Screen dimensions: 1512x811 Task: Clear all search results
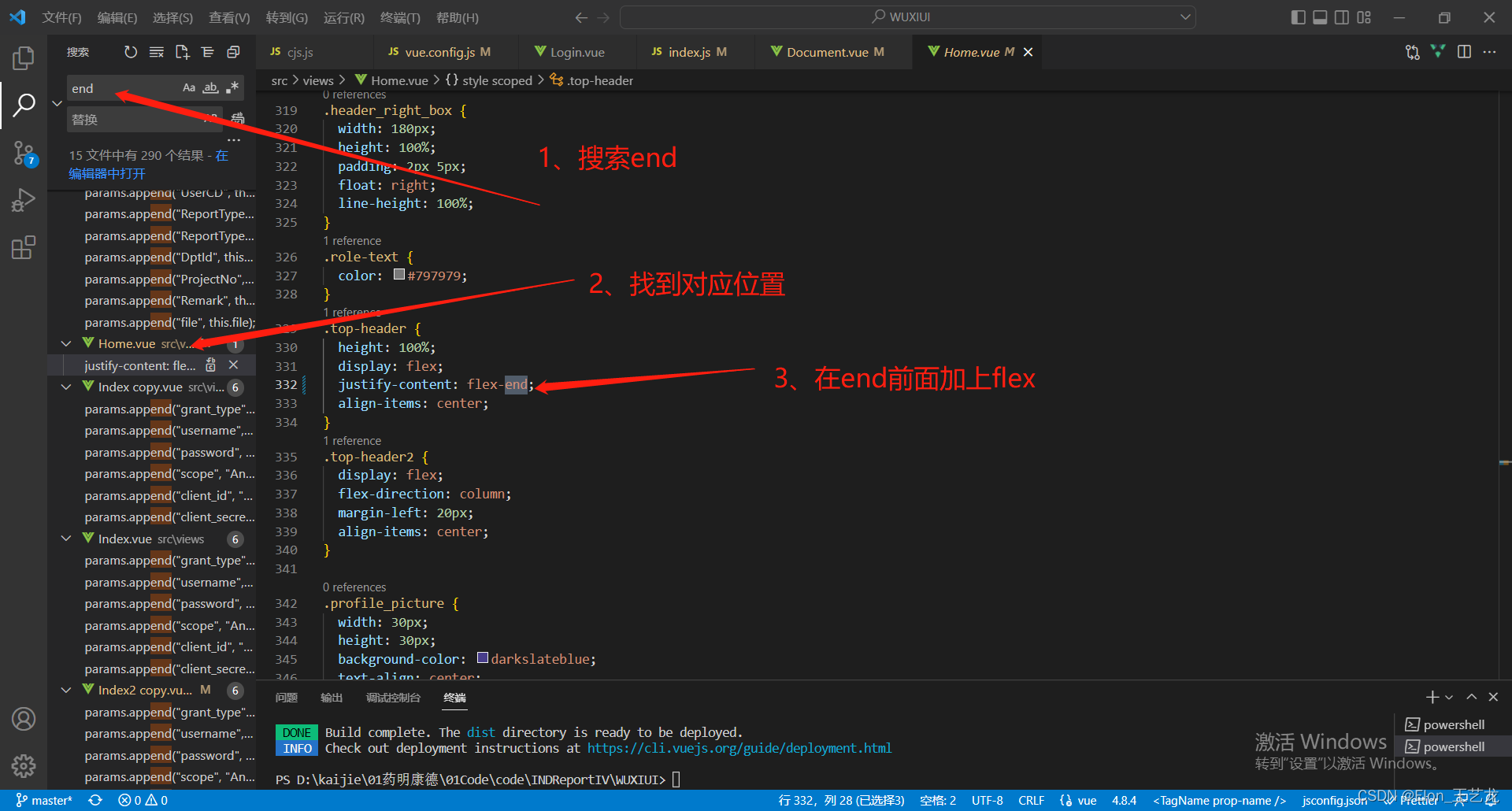(156, 52)
